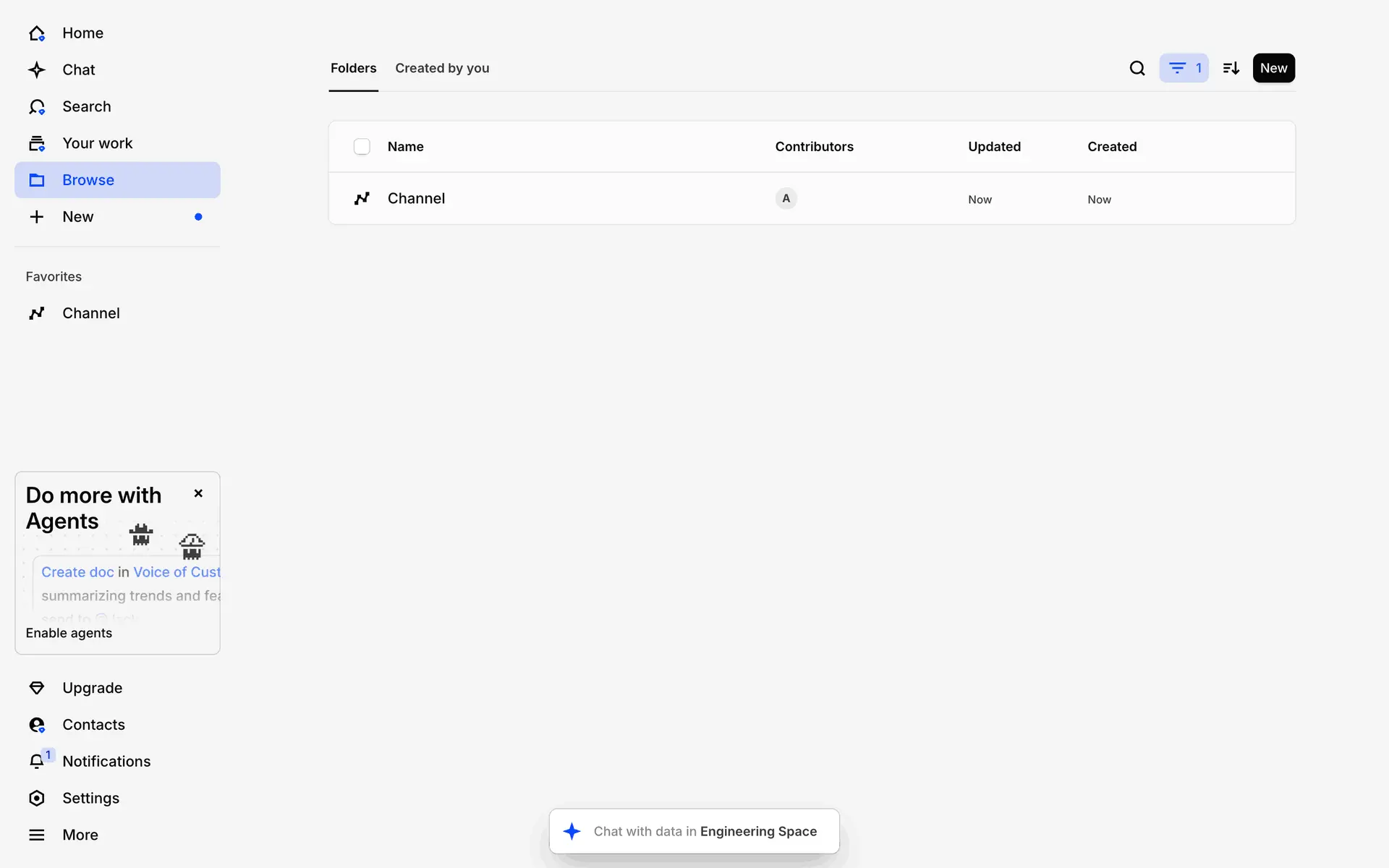
Task: Open Your work in sidebar
Action: (97, 143)
